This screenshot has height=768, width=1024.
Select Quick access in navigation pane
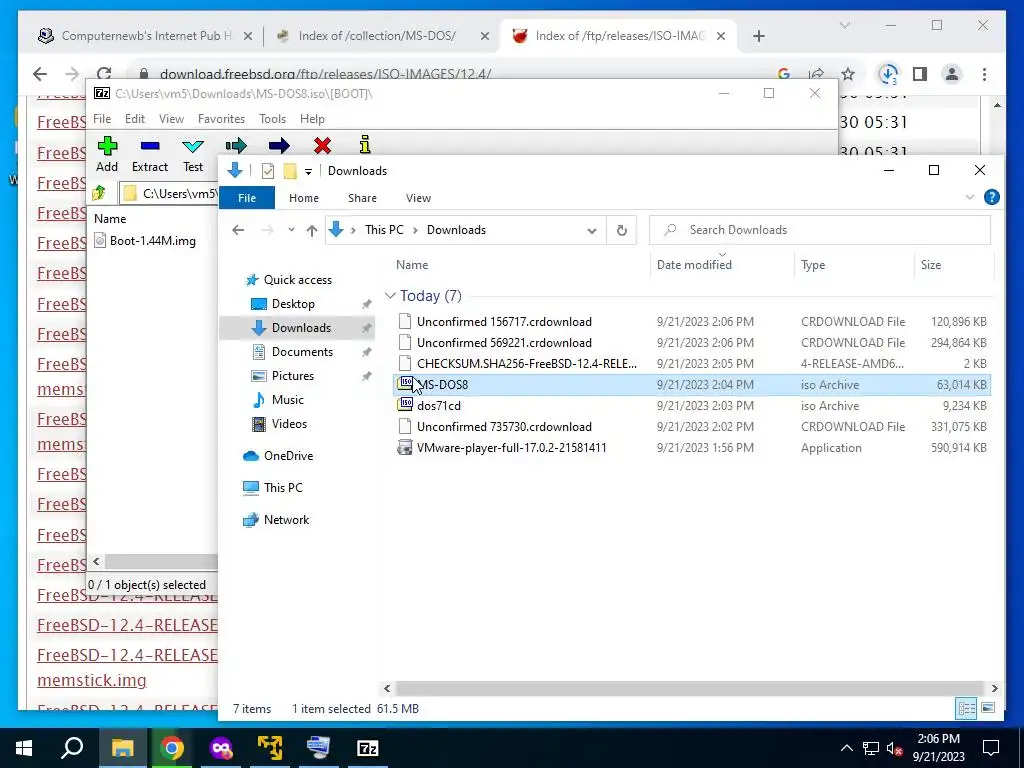297,280
